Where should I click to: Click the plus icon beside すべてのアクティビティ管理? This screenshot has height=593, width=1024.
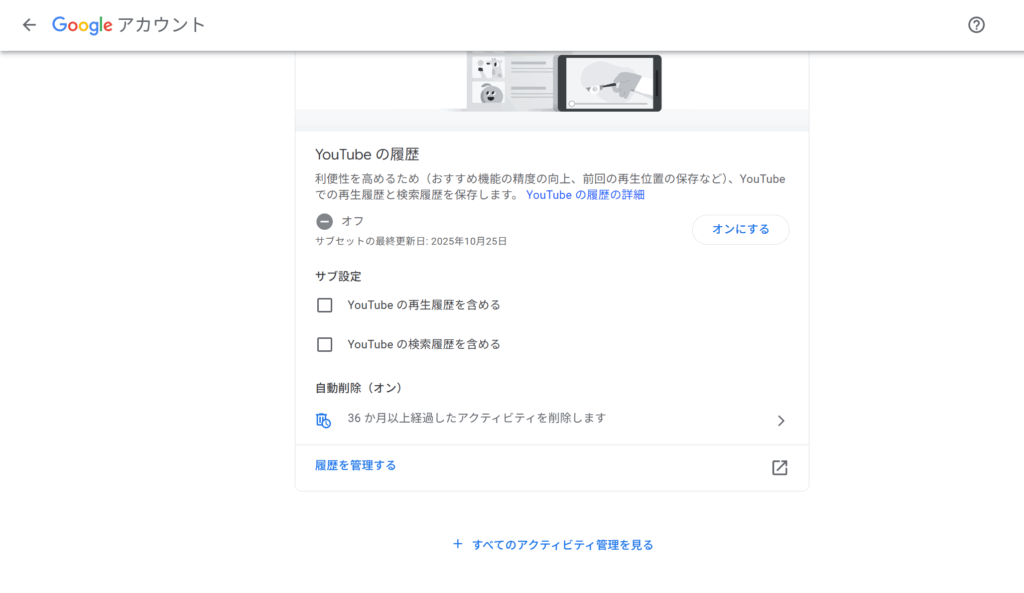pos(458,544)
